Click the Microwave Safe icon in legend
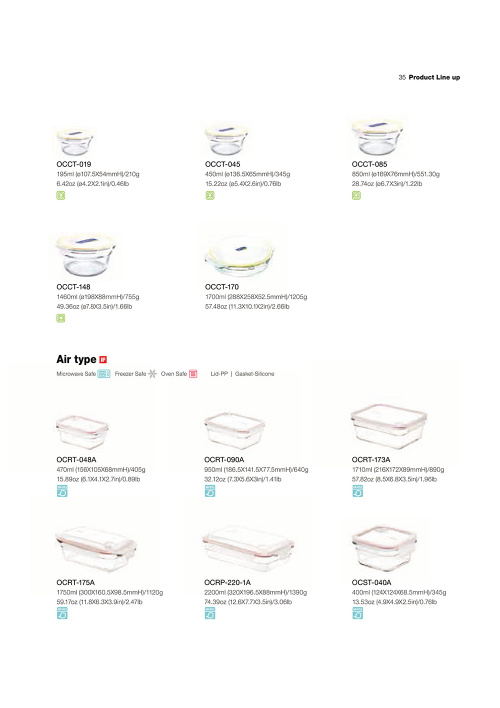500x708 pixels. coord(104,373)
